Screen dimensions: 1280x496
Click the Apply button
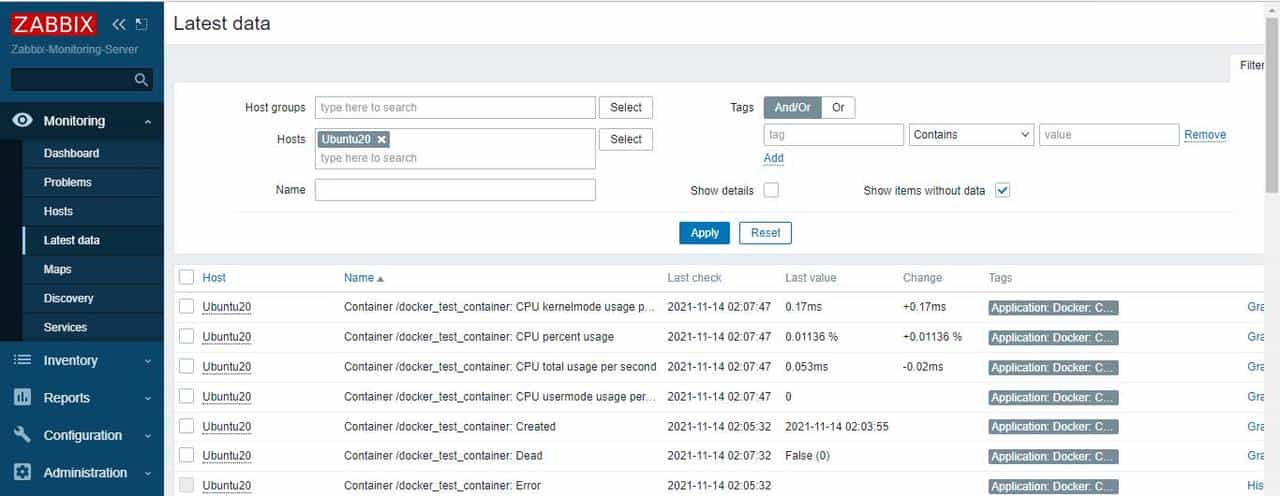click(704, 232)
